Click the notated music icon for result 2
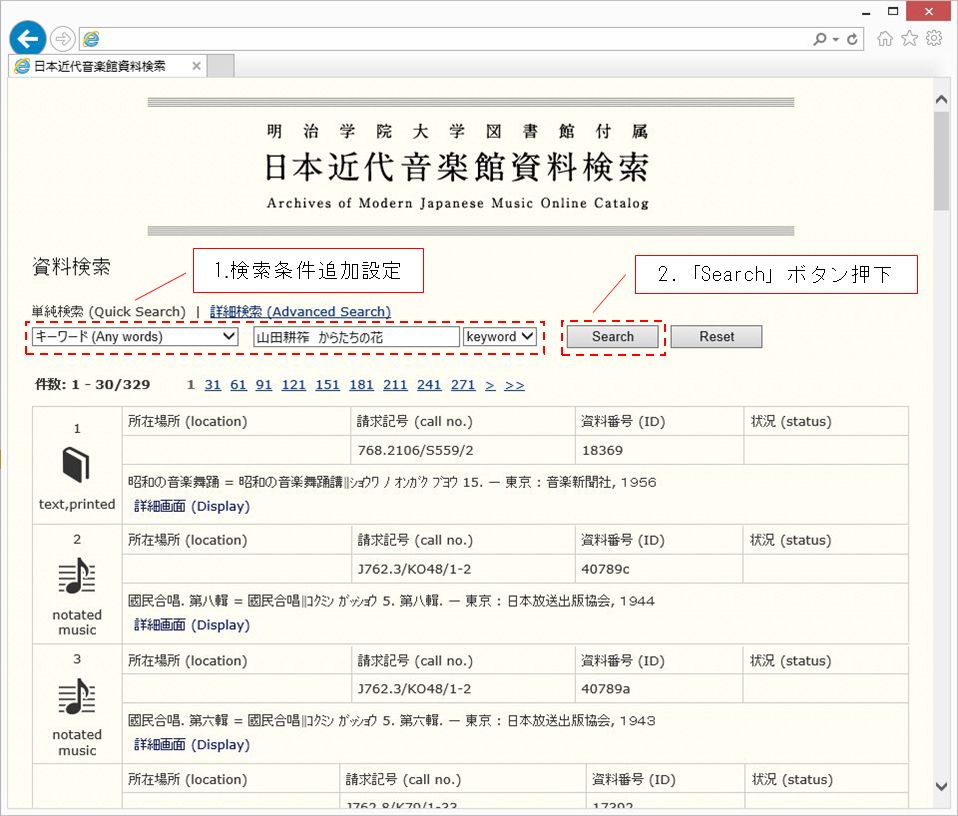This screenshot has height=816, width=958. [77, 578]
